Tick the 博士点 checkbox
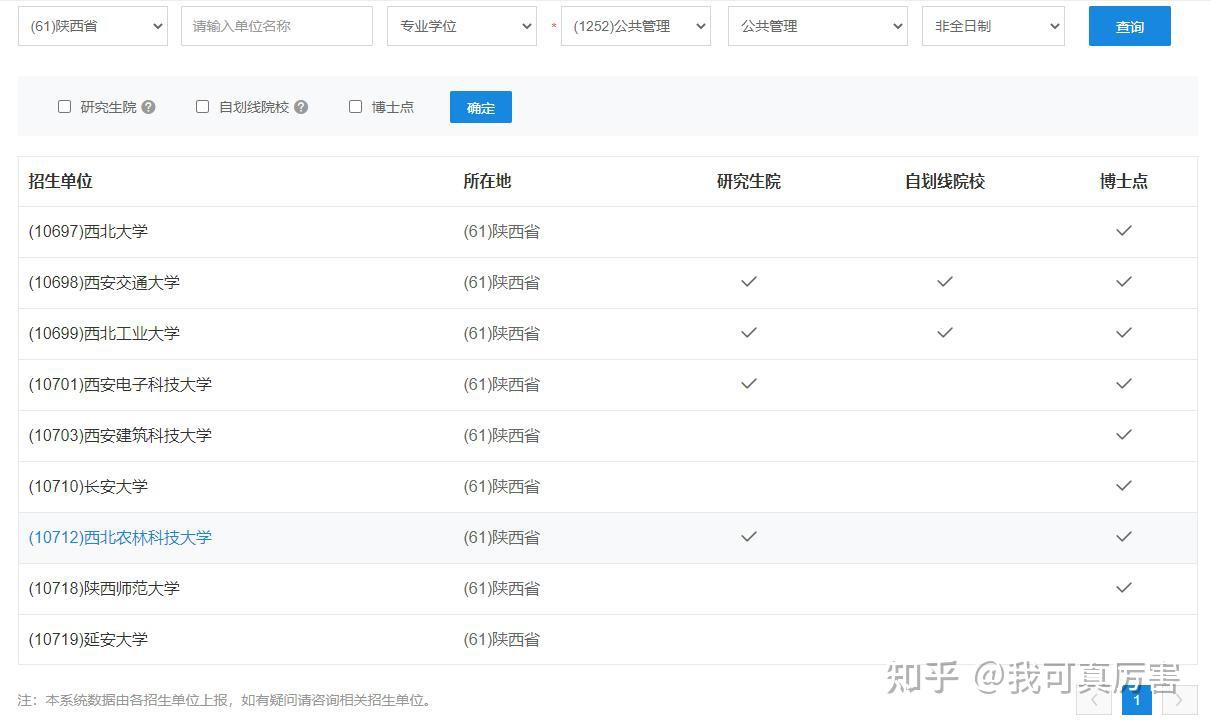The image size is (1211, 726). point(355,106)
